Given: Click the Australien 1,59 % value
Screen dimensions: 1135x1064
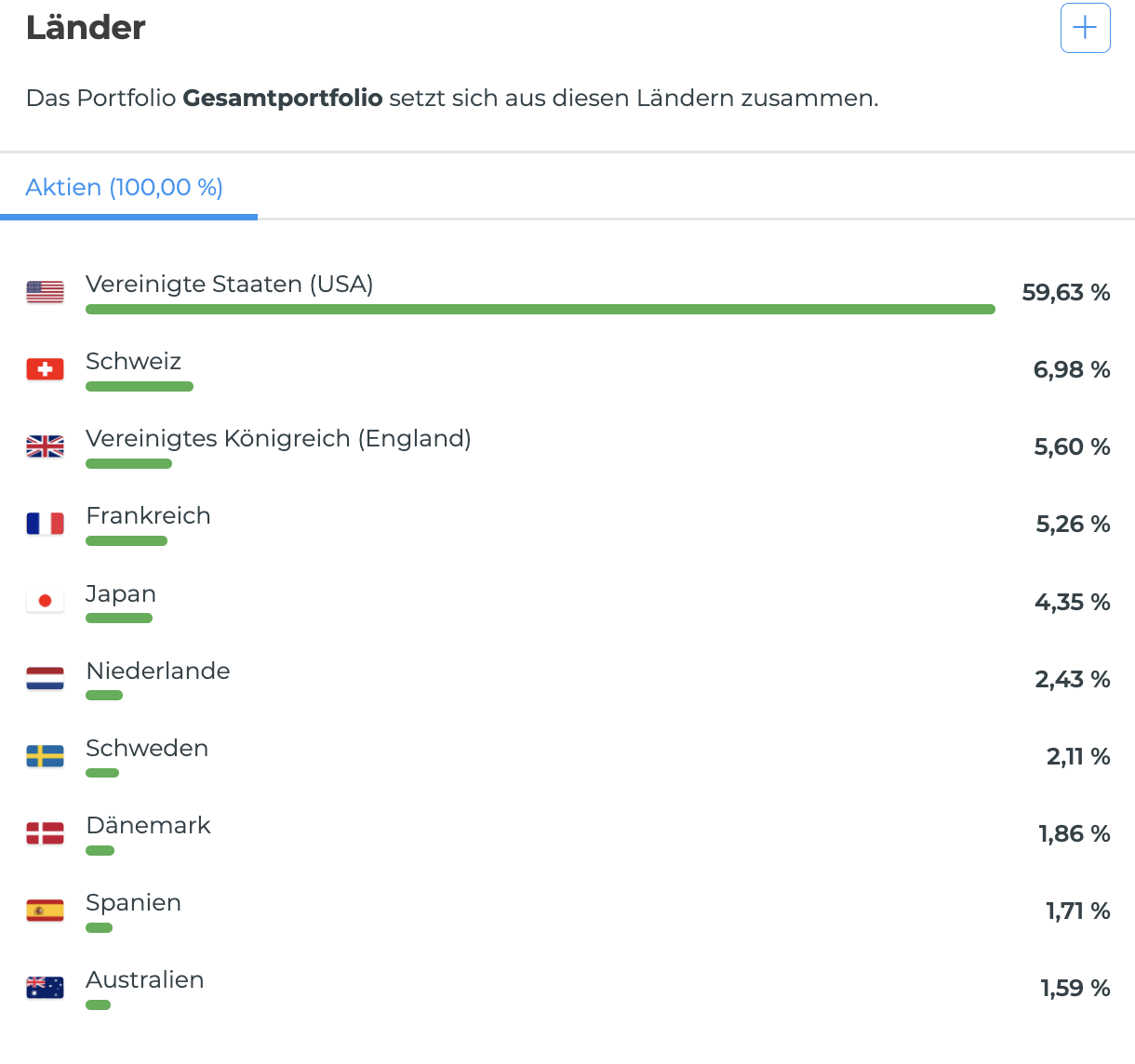Looking at the screenshot, I should tap(1075, 988).
